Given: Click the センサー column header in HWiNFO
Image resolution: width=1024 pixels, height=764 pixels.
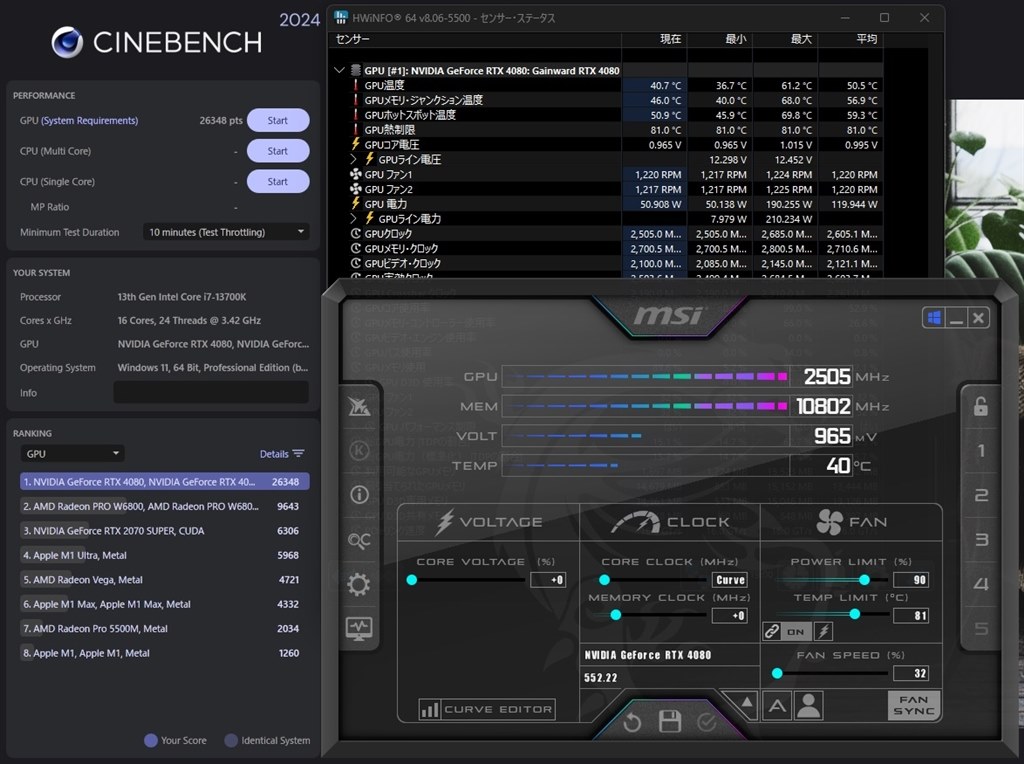Looking at the screenshot, I should click(476, 39).
